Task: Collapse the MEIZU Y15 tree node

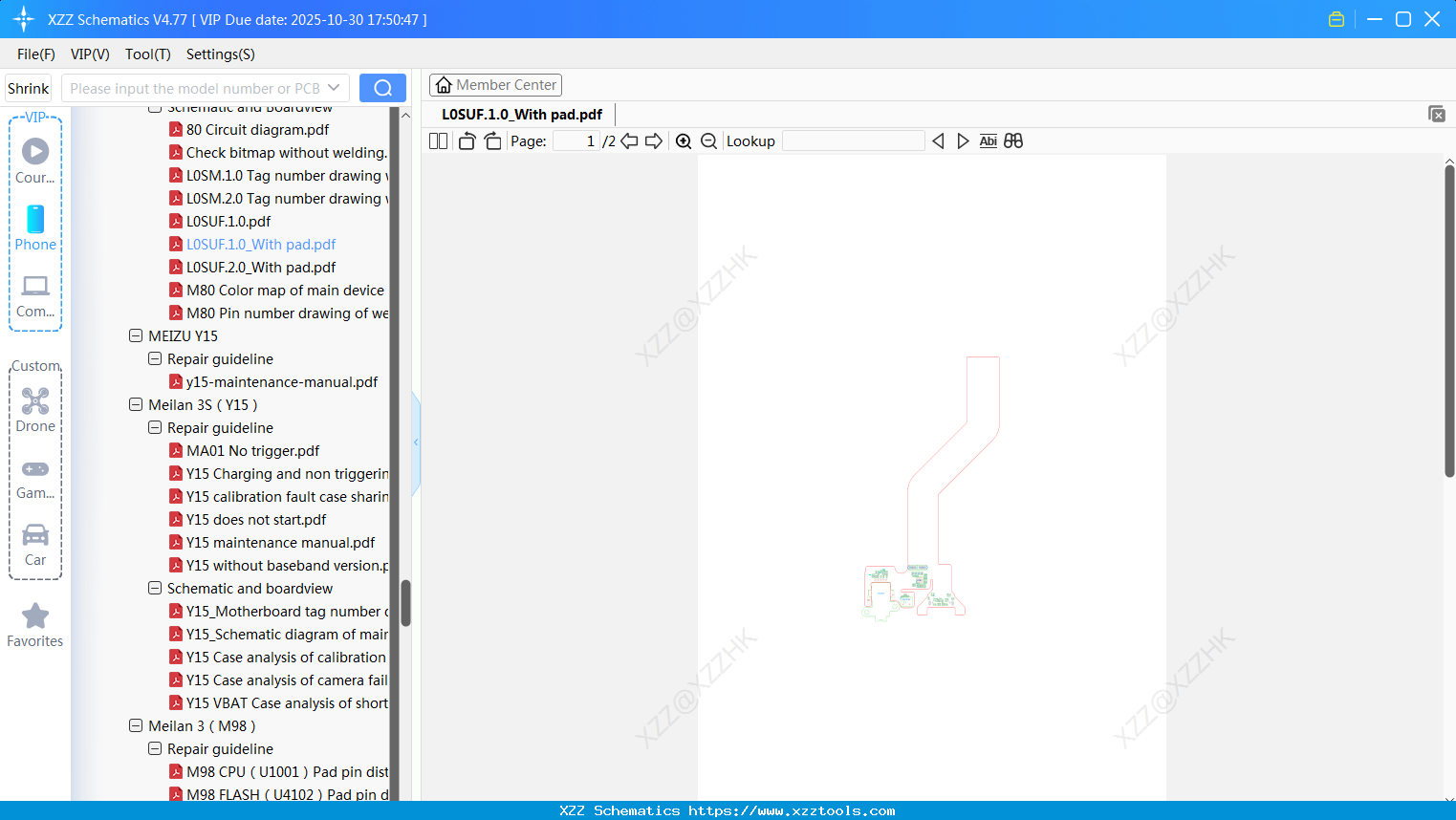Action: (x=136, y=335)
